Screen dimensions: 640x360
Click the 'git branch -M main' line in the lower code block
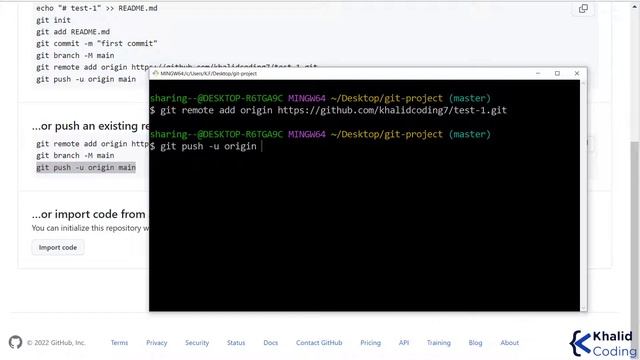click(75, 156)
